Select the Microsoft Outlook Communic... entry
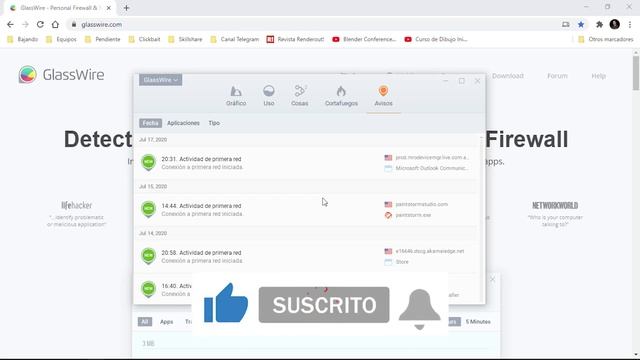640x360 pixels. [x=431, y=168]
